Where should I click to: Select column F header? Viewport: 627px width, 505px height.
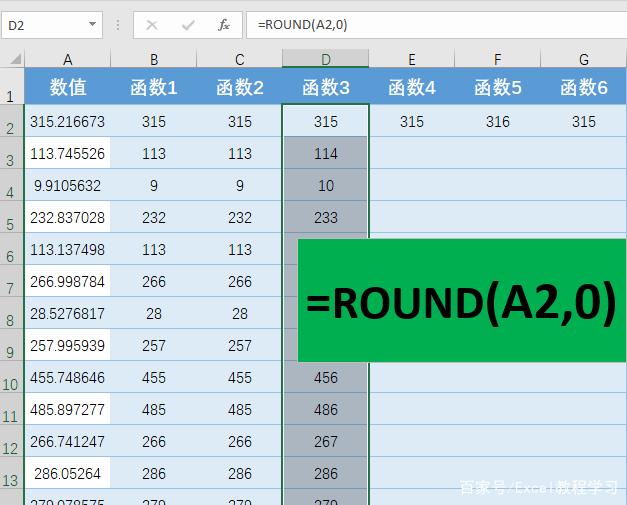click(x=497, y=59)
